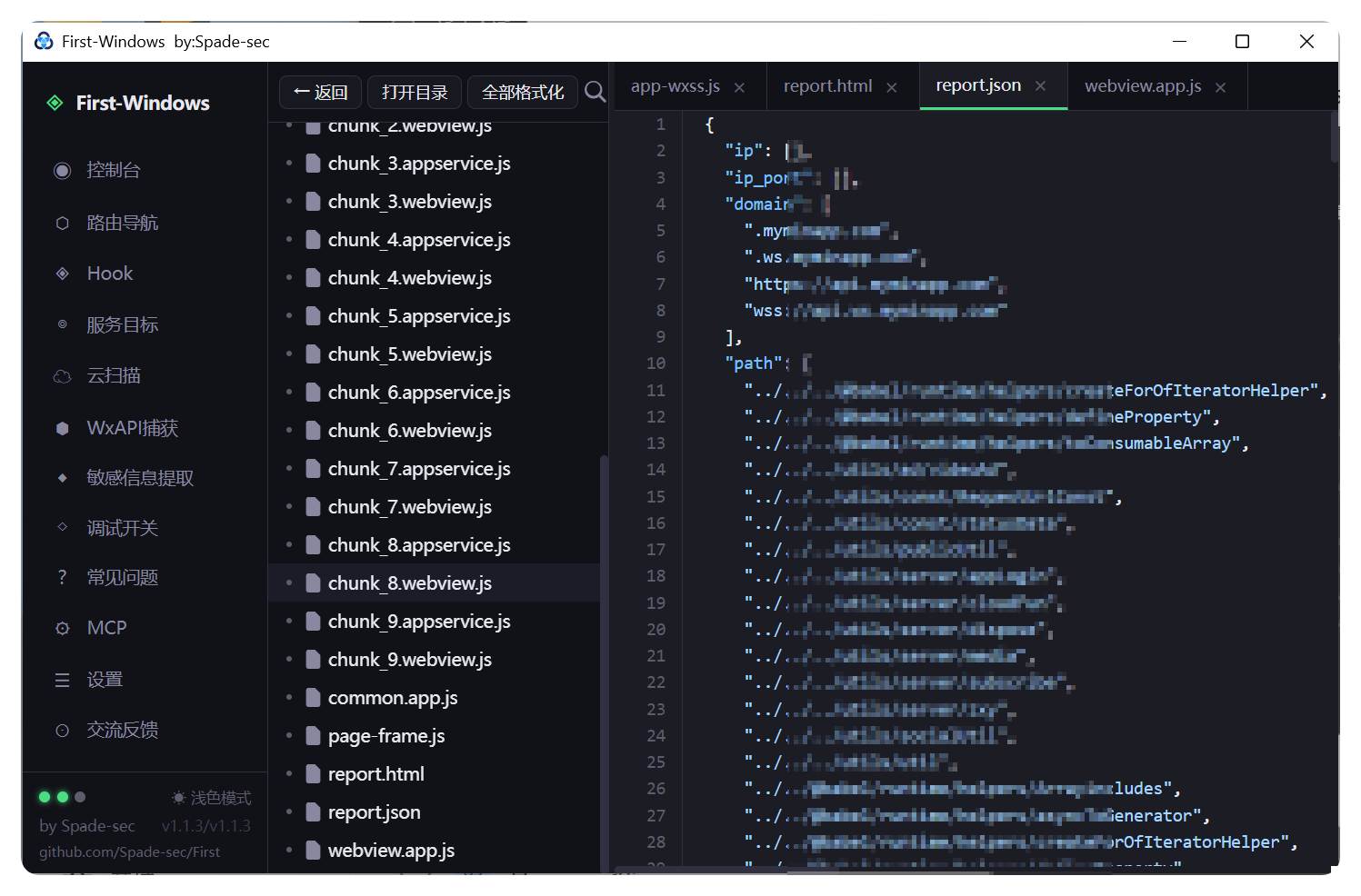The width and height of the screenshot is (1361, 896).
Task: Click the 设置 hamburger icon
Action: click(x=62, y=680)
